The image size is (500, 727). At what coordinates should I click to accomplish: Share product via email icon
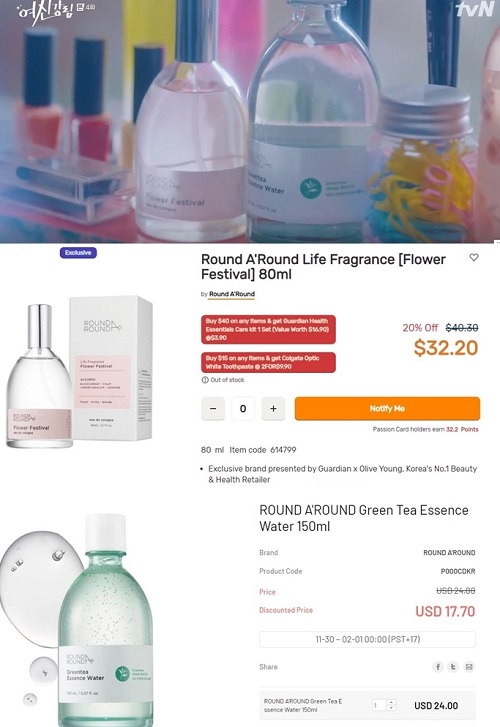pyautogui.click(x=469, y=667)
